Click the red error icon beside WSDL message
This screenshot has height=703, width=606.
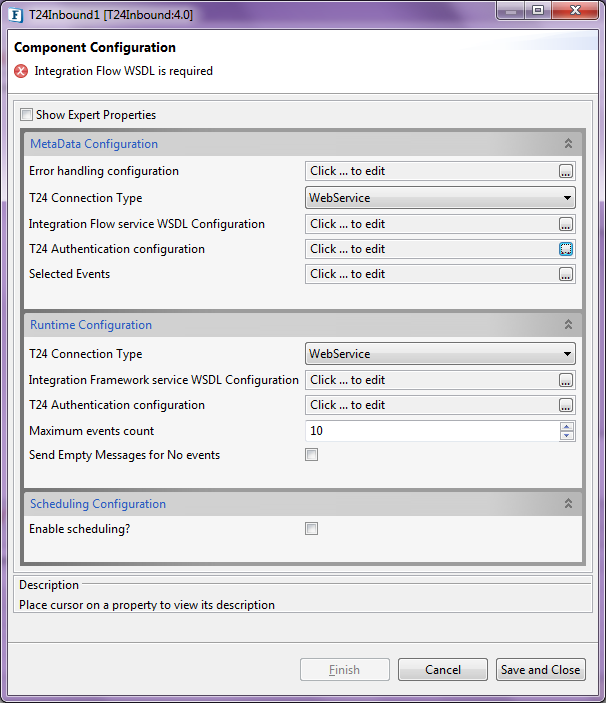click(21, 71)
